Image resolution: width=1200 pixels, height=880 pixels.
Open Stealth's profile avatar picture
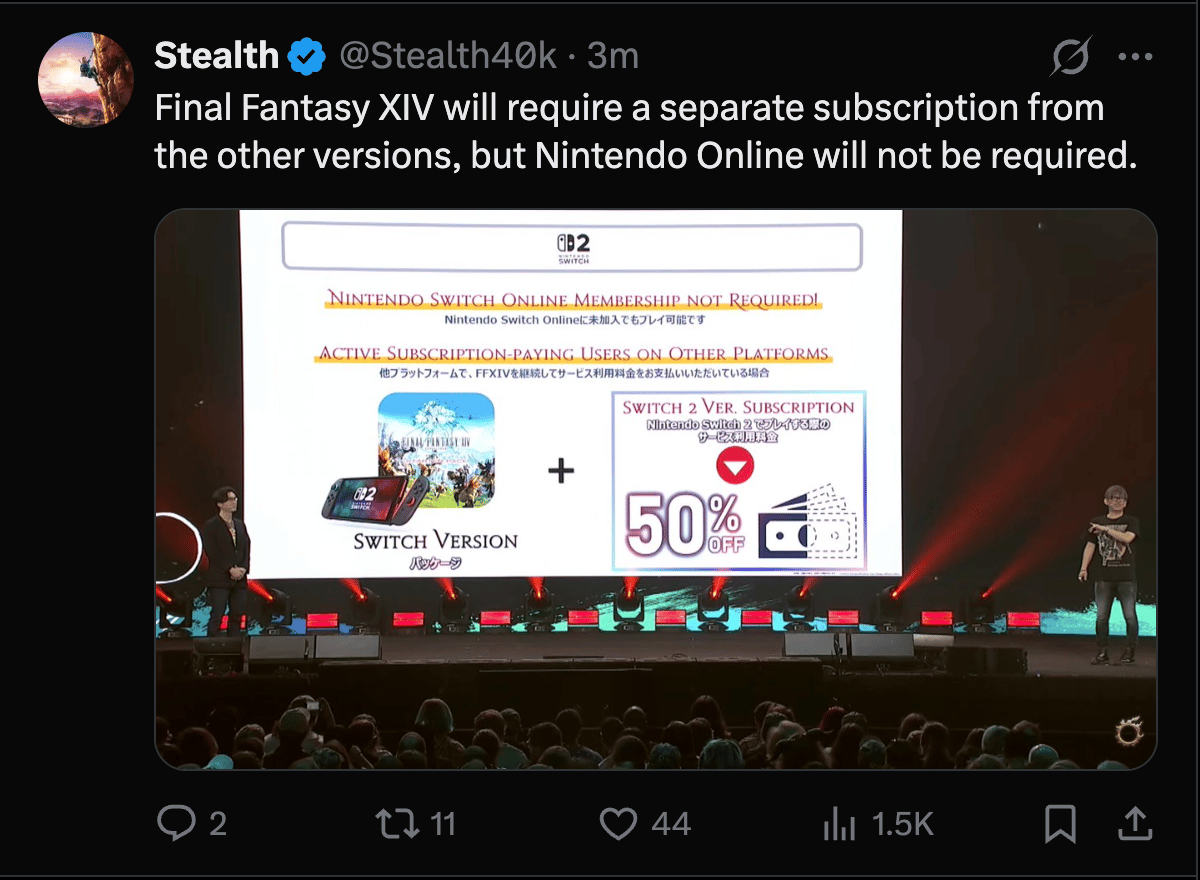(86, 79)
